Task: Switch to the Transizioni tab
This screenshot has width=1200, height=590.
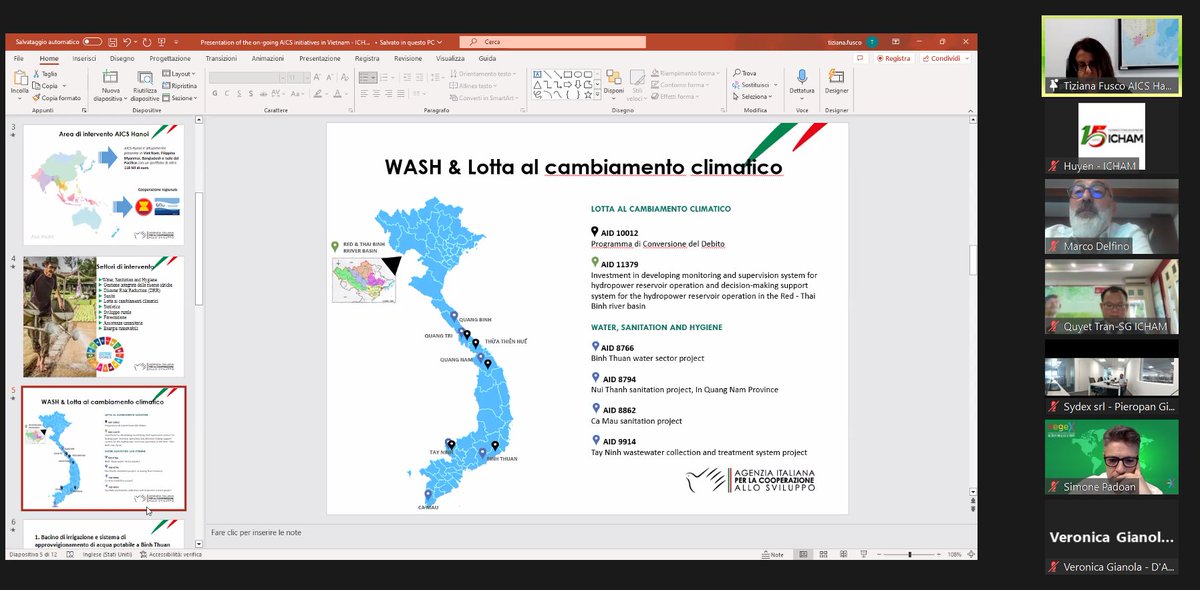Action: coord(221,58)
